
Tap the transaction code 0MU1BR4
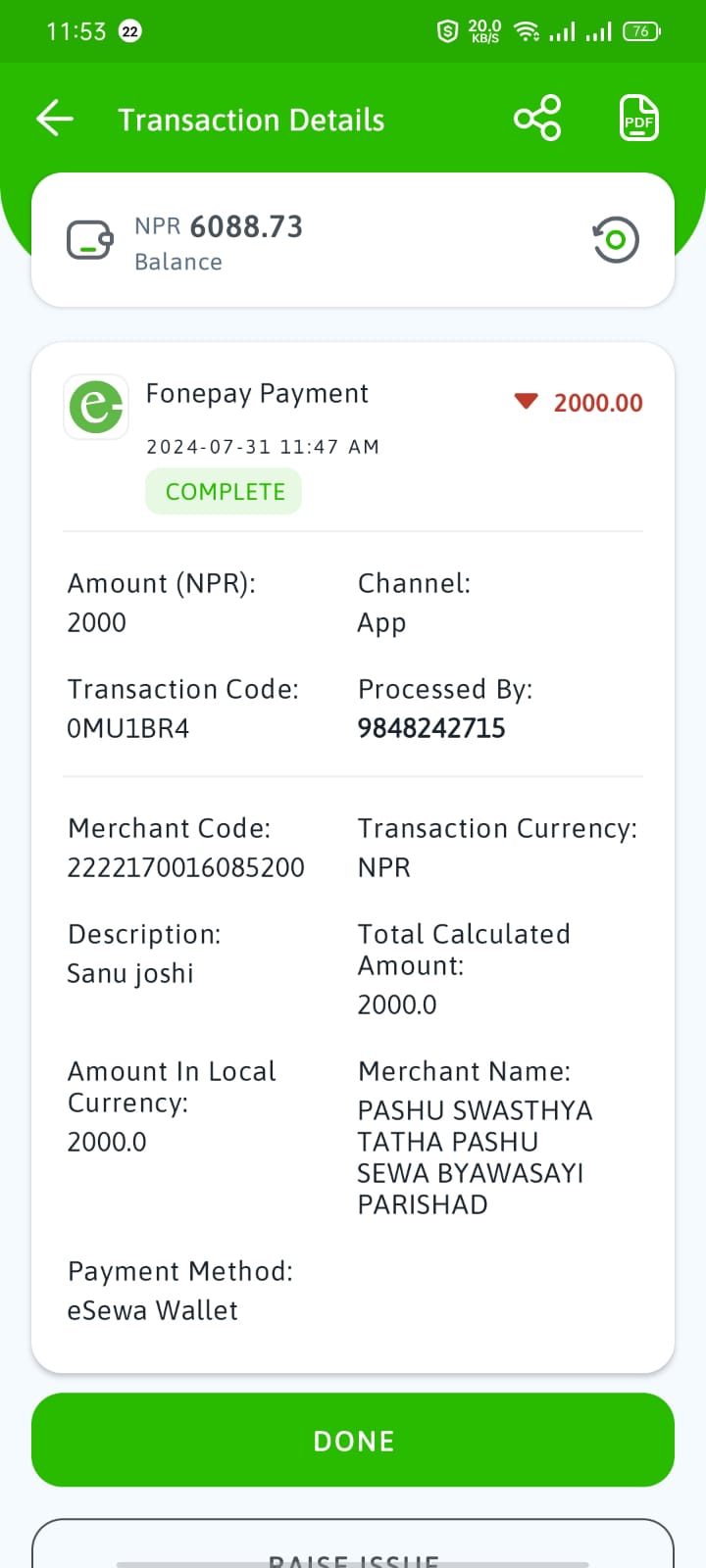(x=128, y=728)
